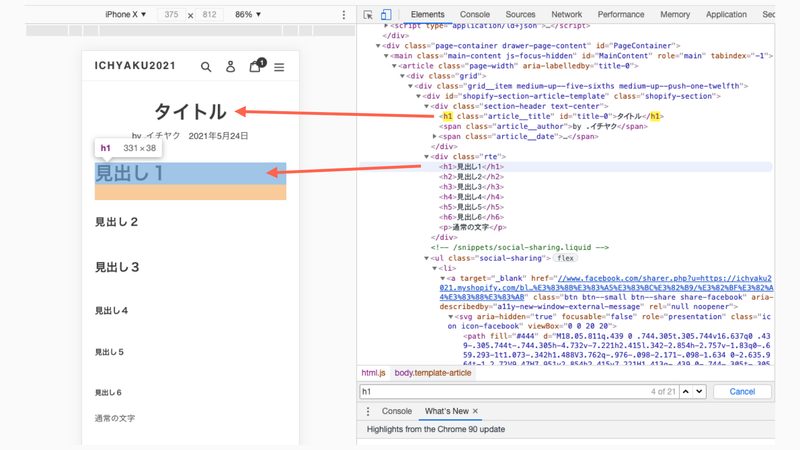Image resolution: width=800 pixels, height=450 pixels.
Task: Click the rotate dimensions icon between 375 and 812
Action: (190, 15)
